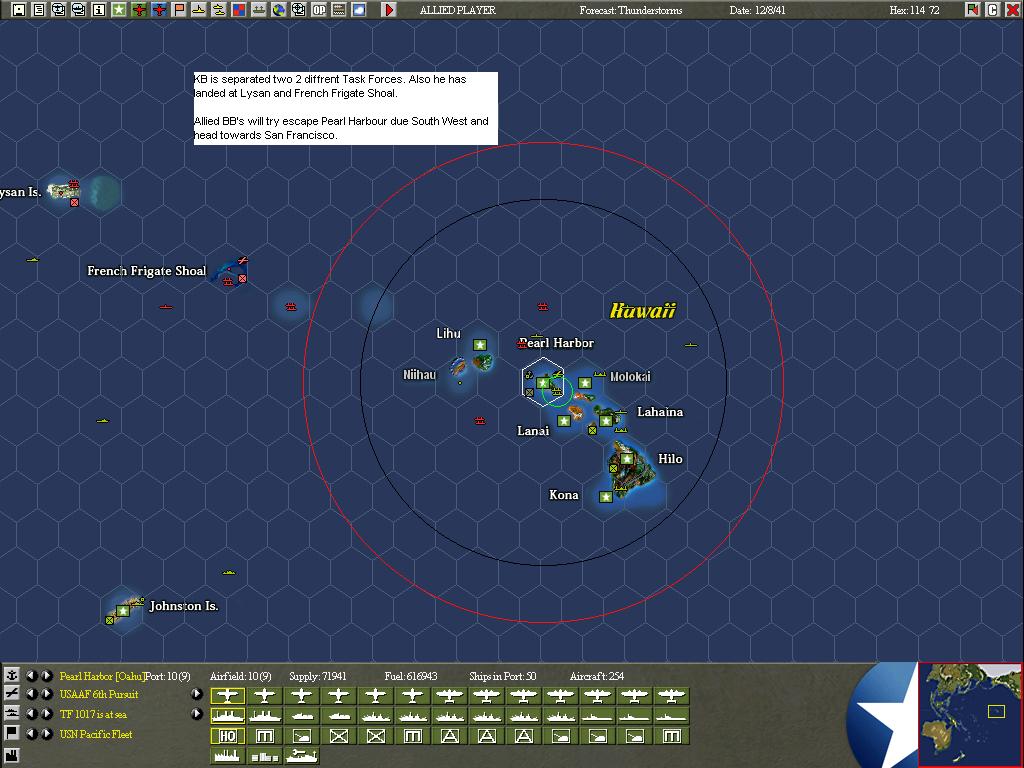The height and width of the screenshot is (768, 1024).
Task: Open the document list report icon
Action: [x=39, y=9]
